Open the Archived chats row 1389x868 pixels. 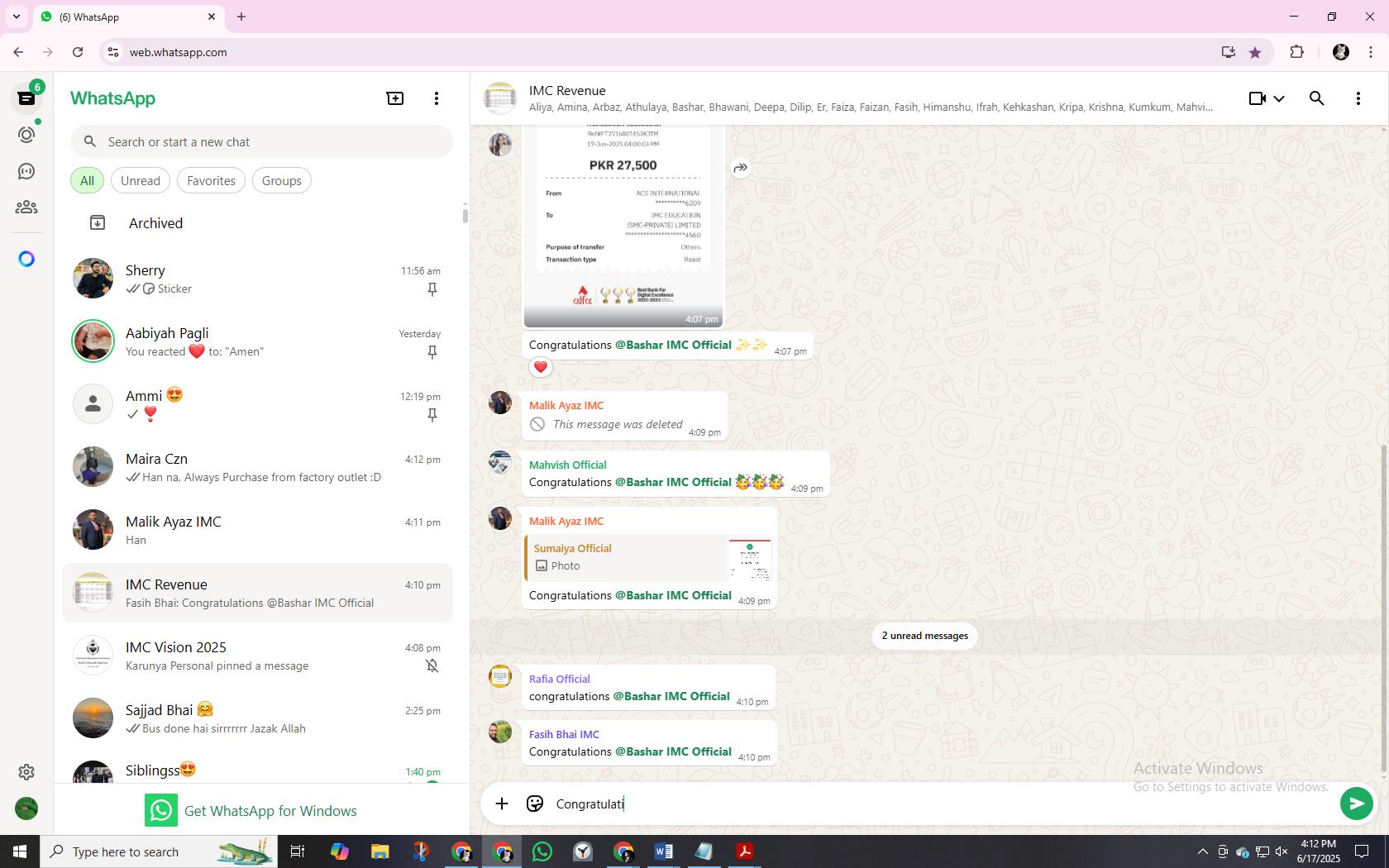257,223
